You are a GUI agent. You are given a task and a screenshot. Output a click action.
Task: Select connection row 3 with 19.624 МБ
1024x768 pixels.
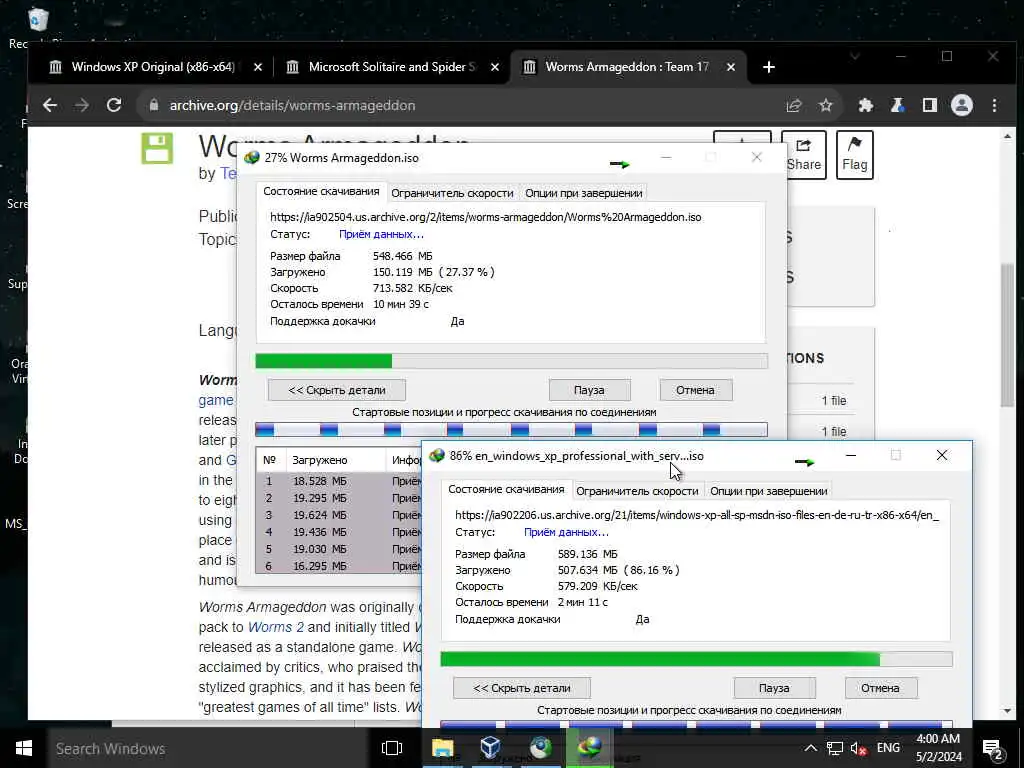338,515
